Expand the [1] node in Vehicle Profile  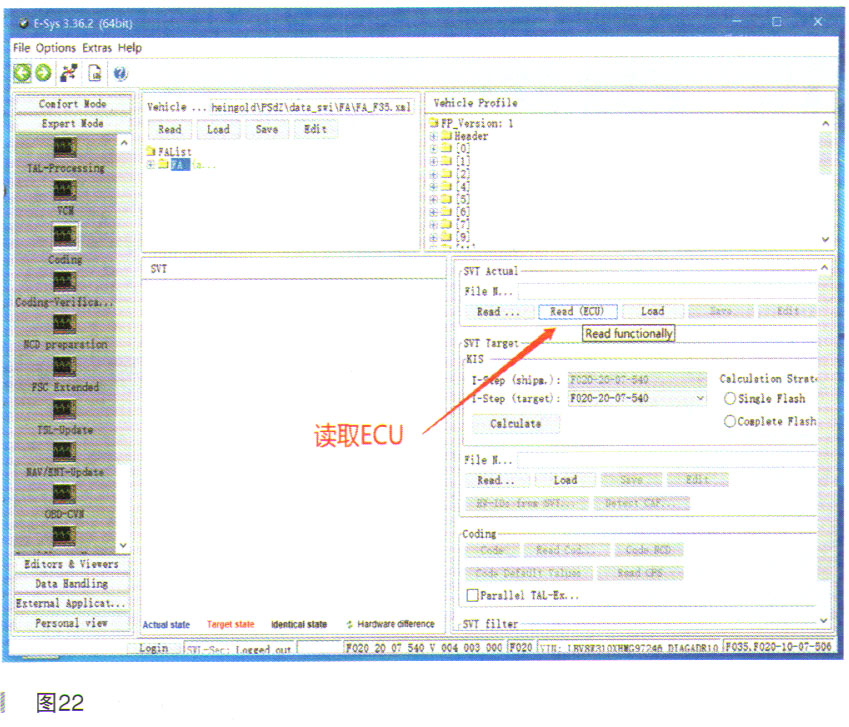433,161
